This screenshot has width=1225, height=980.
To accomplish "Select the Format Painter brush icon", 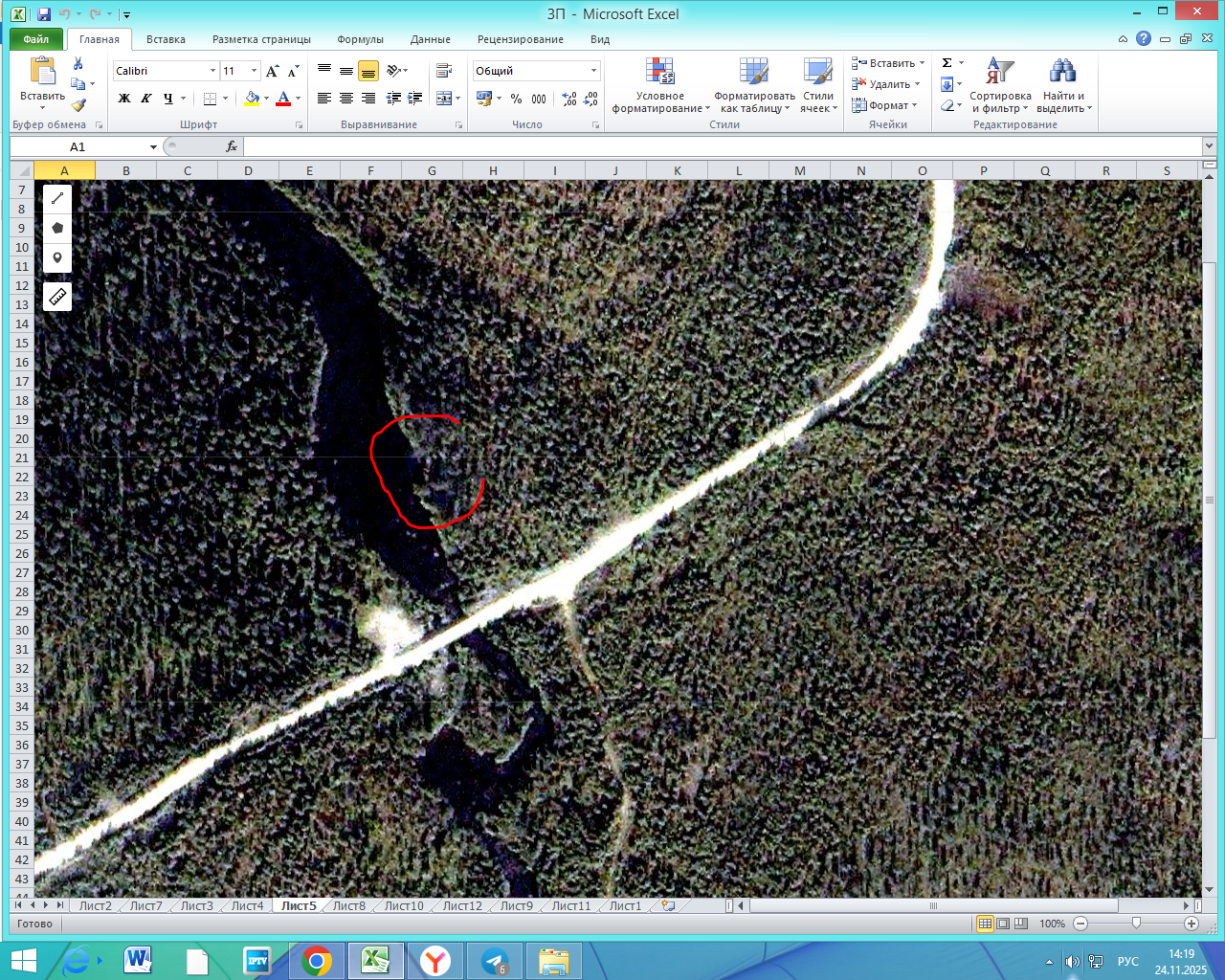I will (78, 105).
